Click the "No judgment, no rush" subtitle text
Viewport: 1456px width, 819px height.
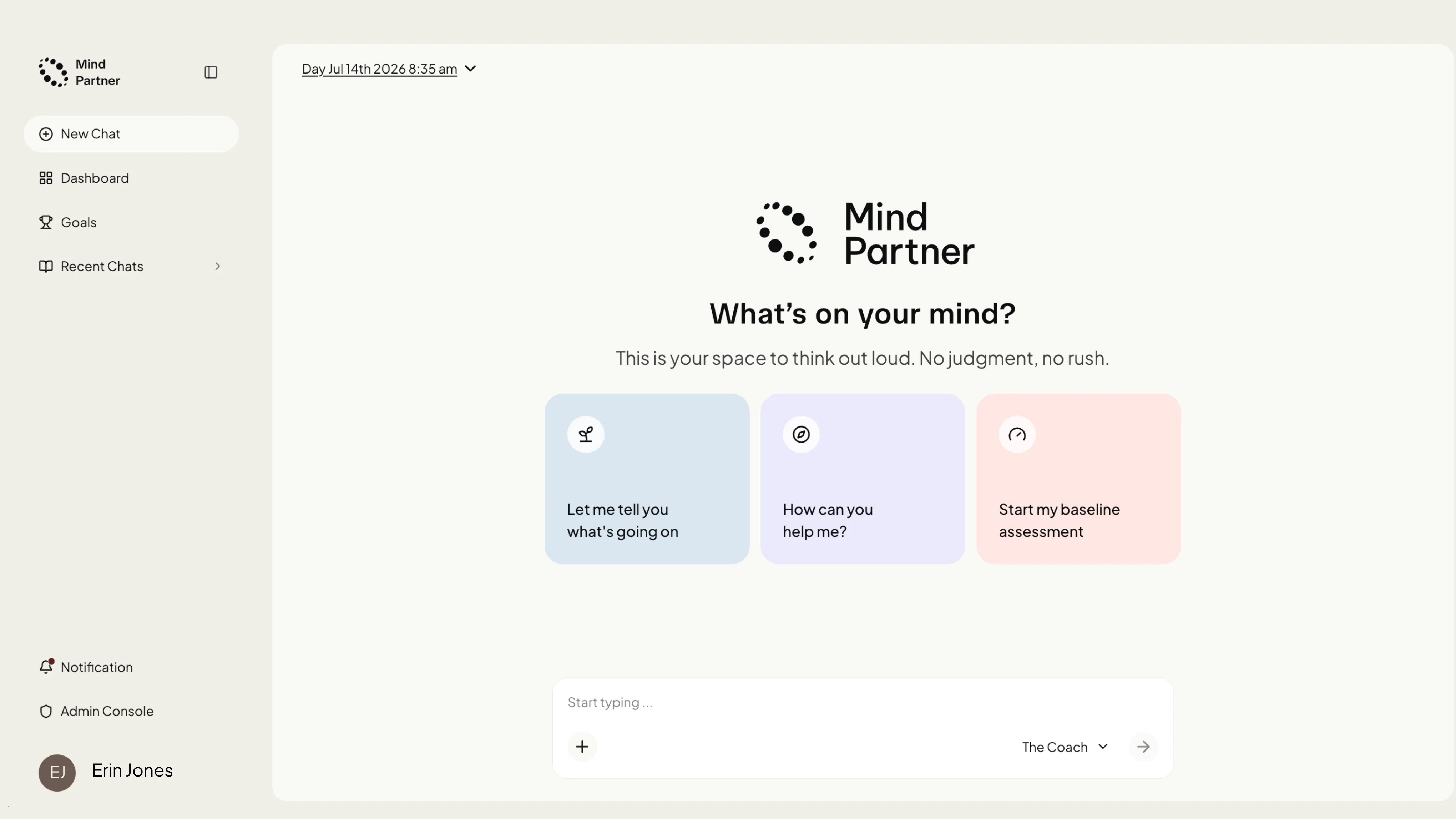[x=1013, y=358]
